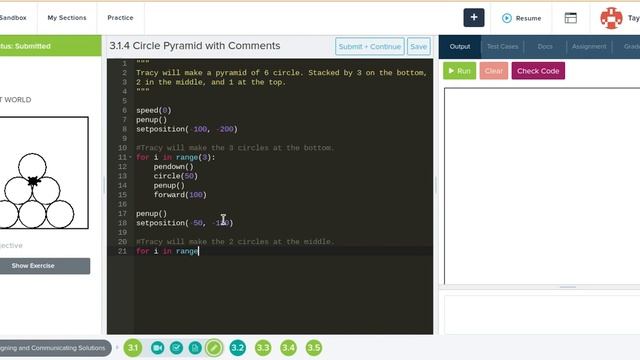Save the code
Image resolution: width=640 pixels, height=360 pixels.
[x=418, y=47]
